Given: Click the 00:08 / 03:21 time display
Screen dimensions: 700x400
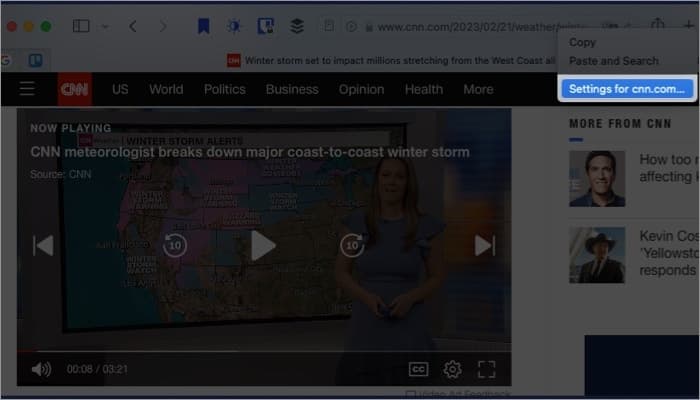Looking at the screenshot, I should tap(97, 370).
